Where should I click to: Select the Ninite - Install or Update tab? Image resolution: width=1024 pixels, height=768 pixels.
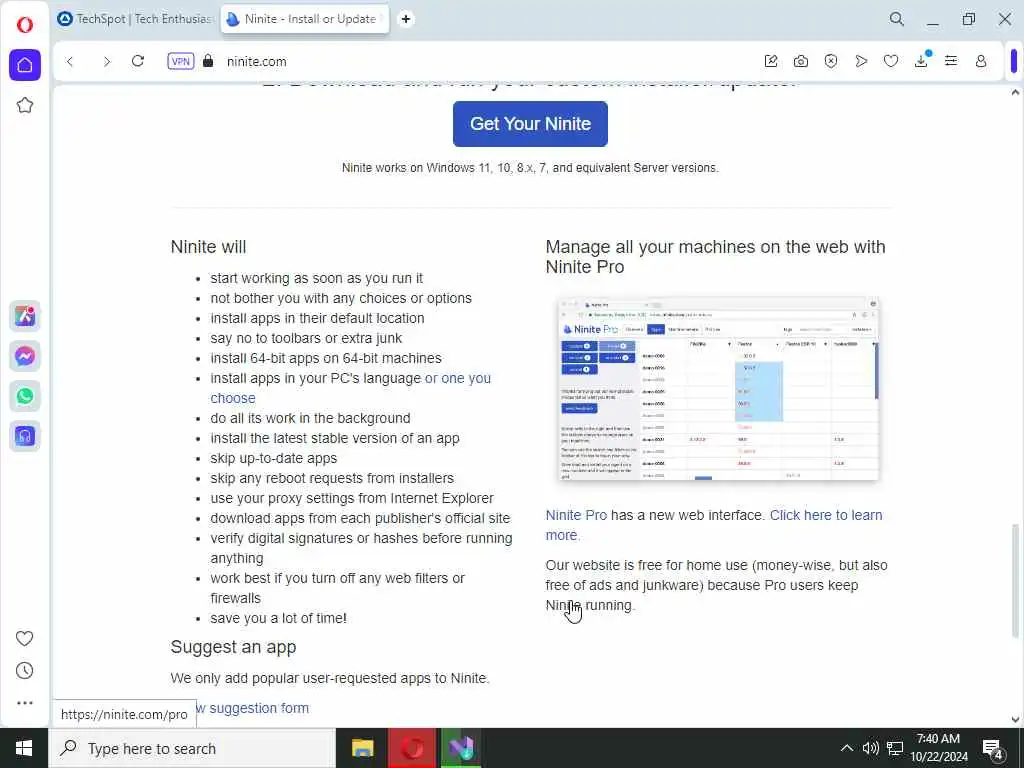click(305, 19)
